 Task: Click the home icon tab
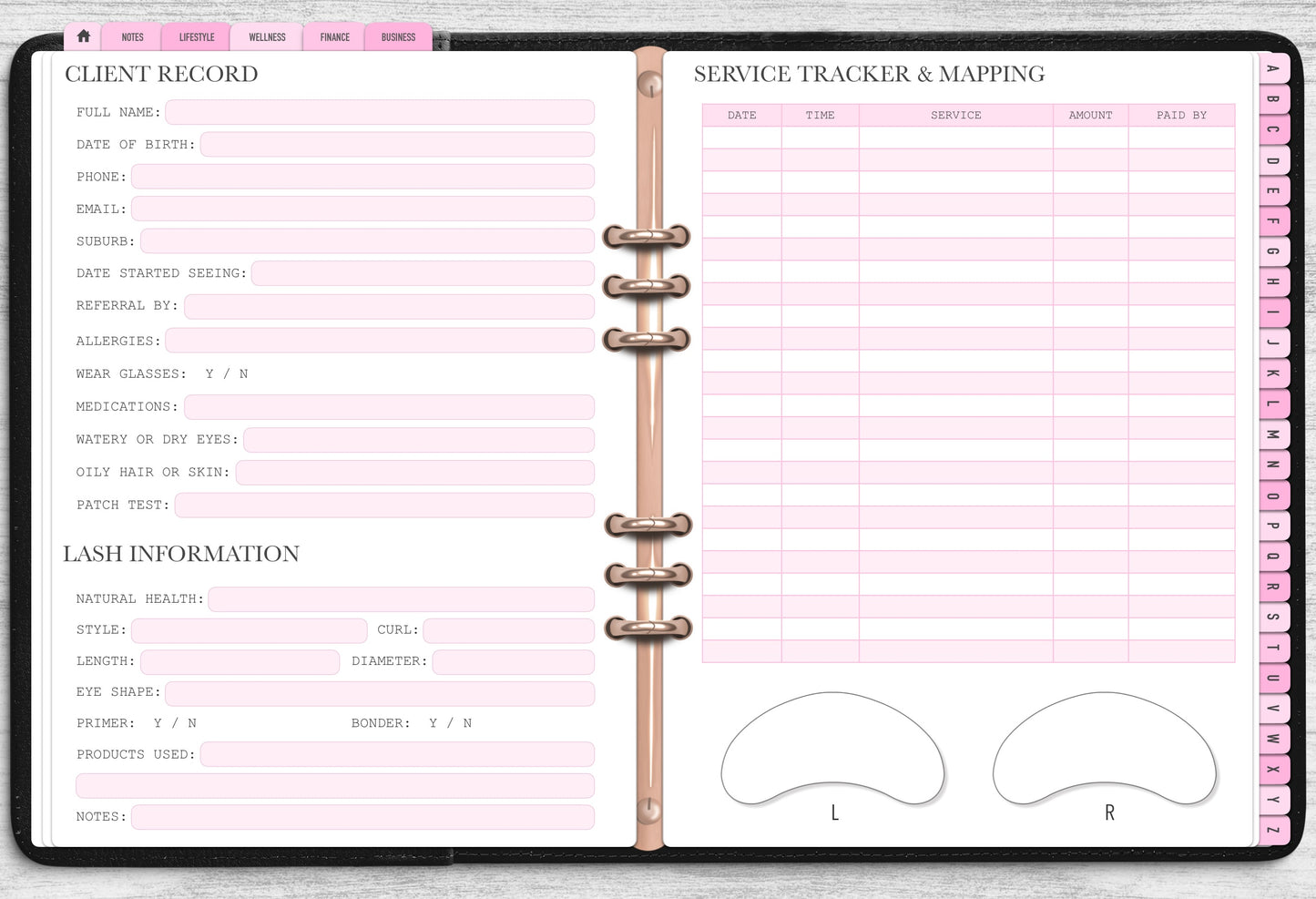pos(84,36)
